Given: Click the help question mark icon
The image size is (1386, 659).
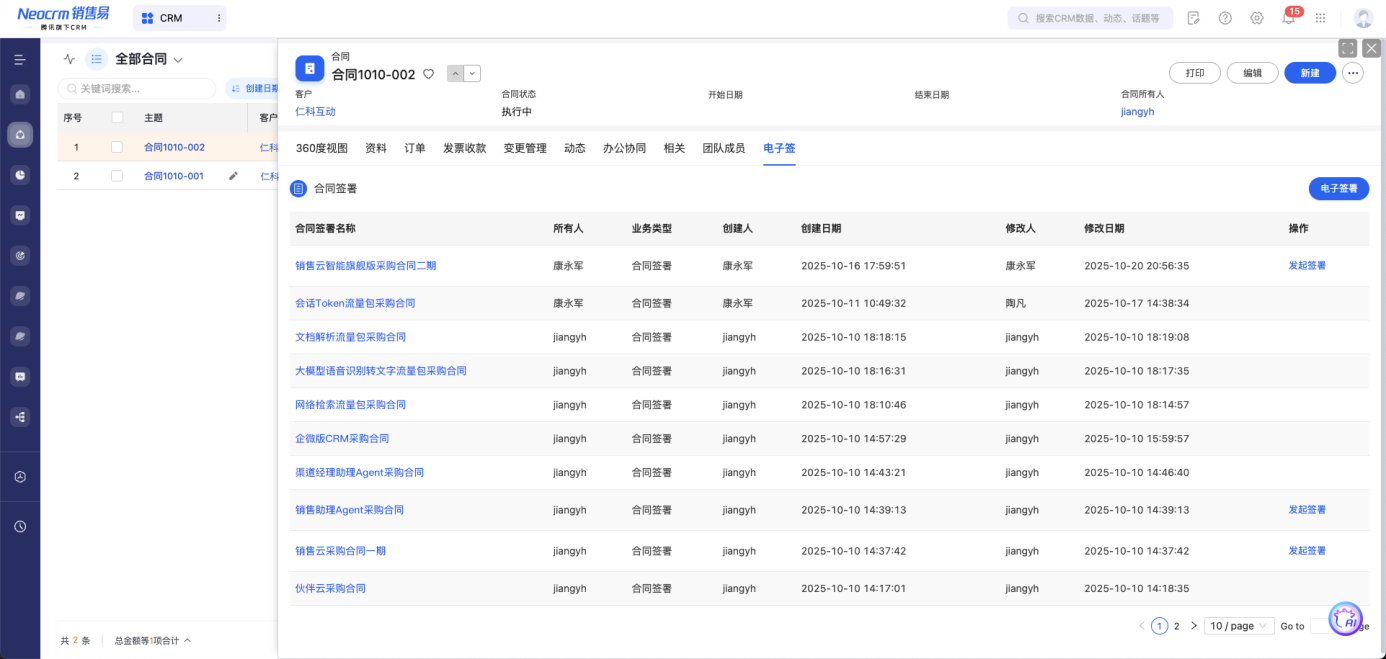Looking at the screenshot, I should coord(1225,18).
